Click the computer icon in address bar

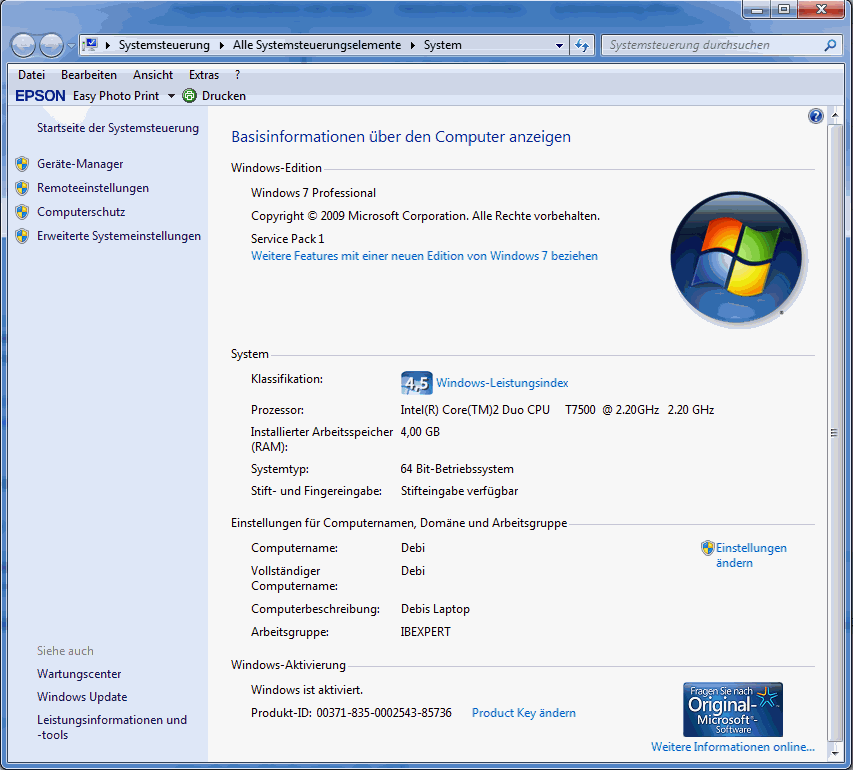click(x=91, y=45)
